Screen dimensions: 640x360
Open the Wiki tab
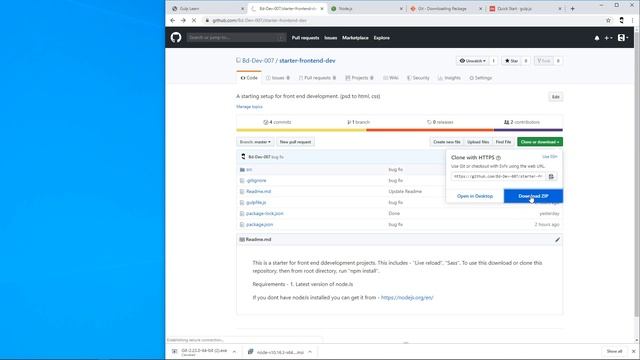[391, 78]
